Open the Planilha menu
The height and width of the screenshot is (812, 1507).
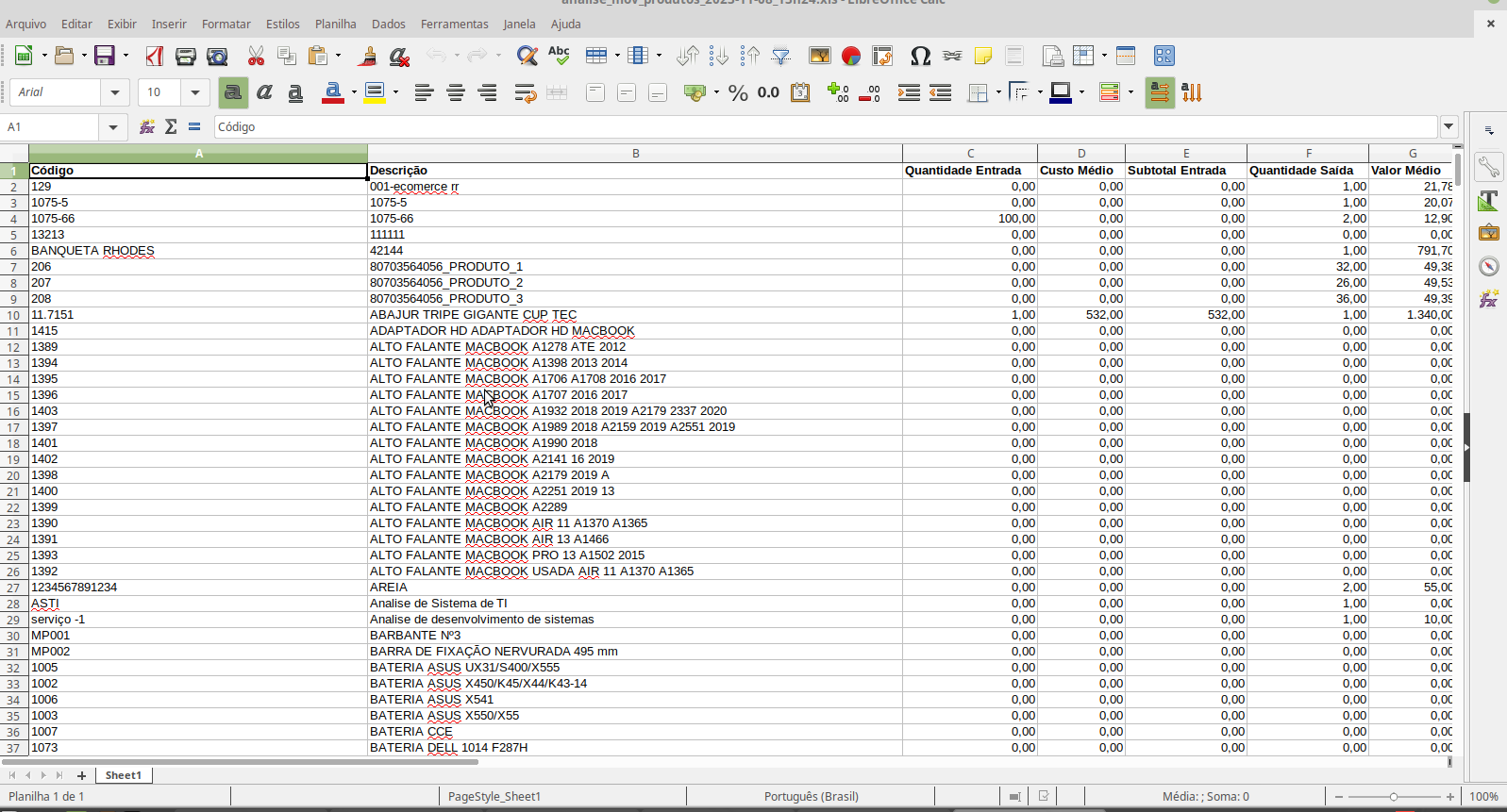tap(336, 24)
